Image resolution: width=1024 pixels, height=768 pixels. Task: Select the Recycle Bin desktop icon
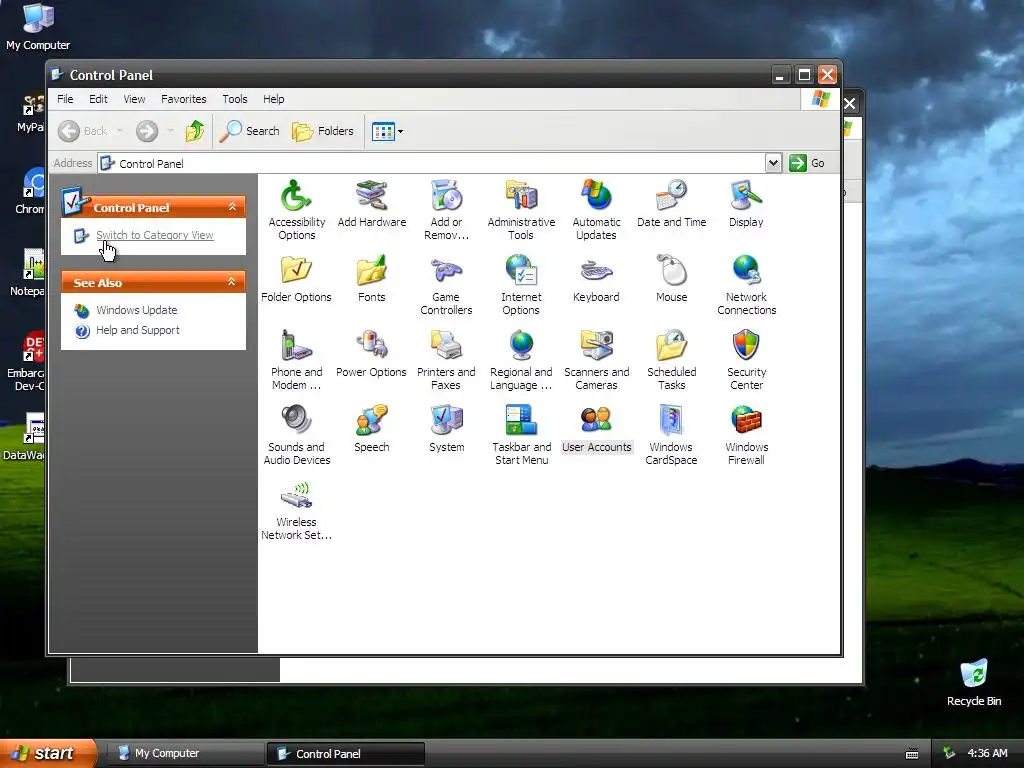974,683
